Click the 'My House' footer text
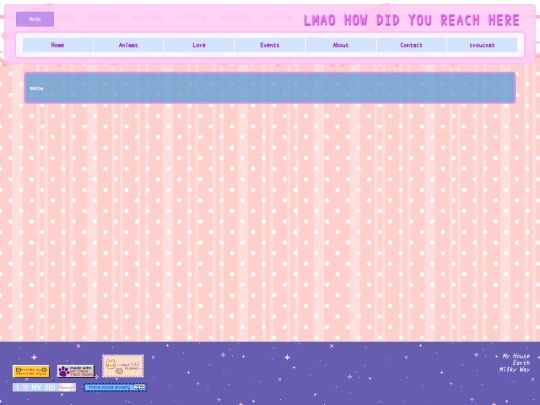 point(516,356)
